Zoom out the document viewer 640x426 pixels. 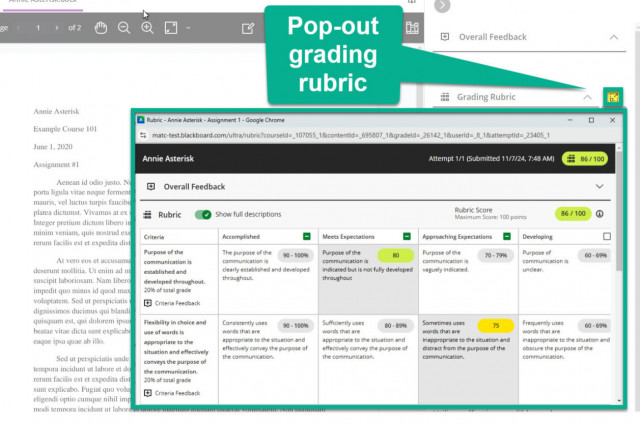tap(124, 28)
